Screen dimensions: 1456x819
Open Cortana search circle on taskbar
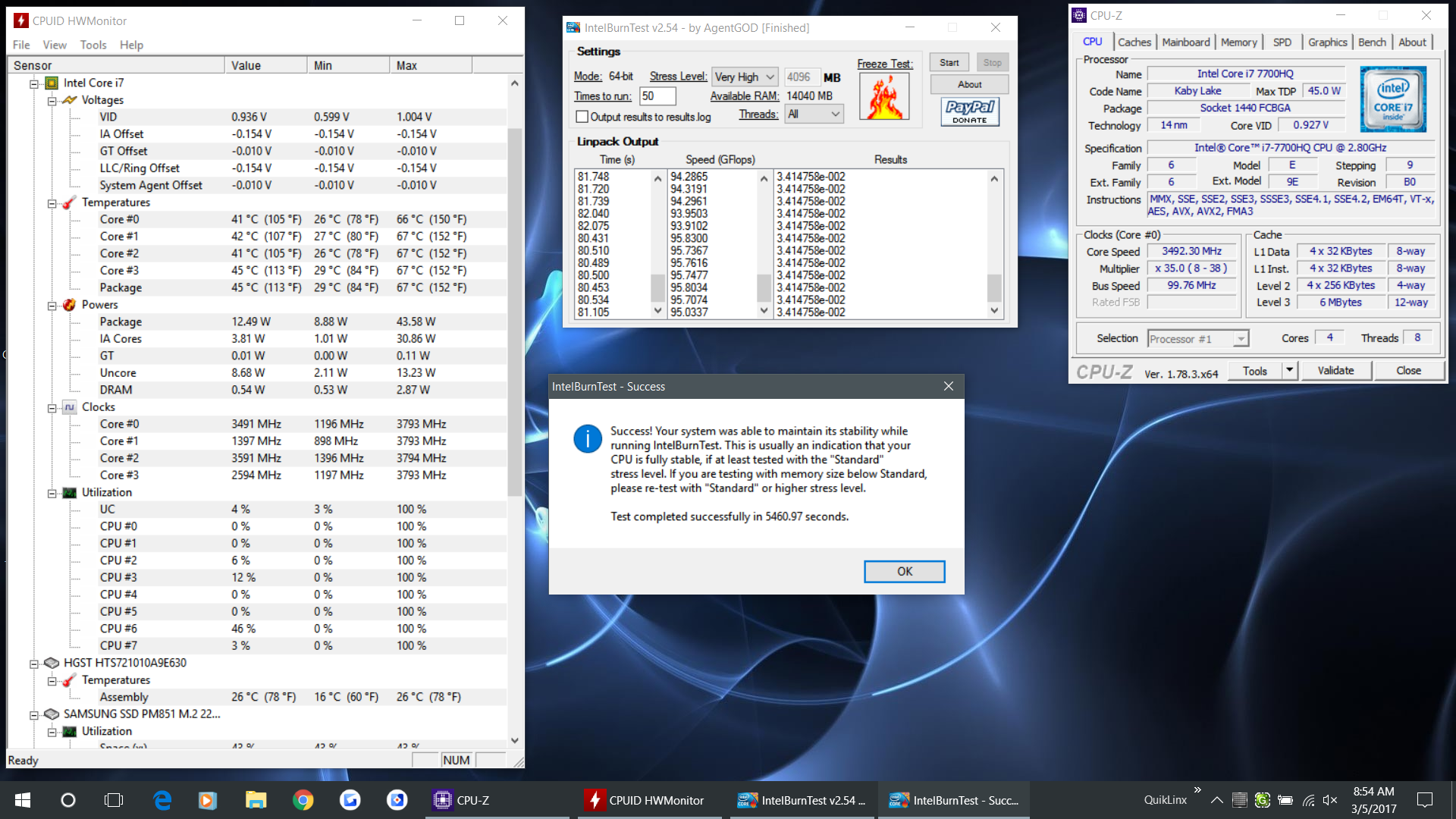[x=68, y=800]
